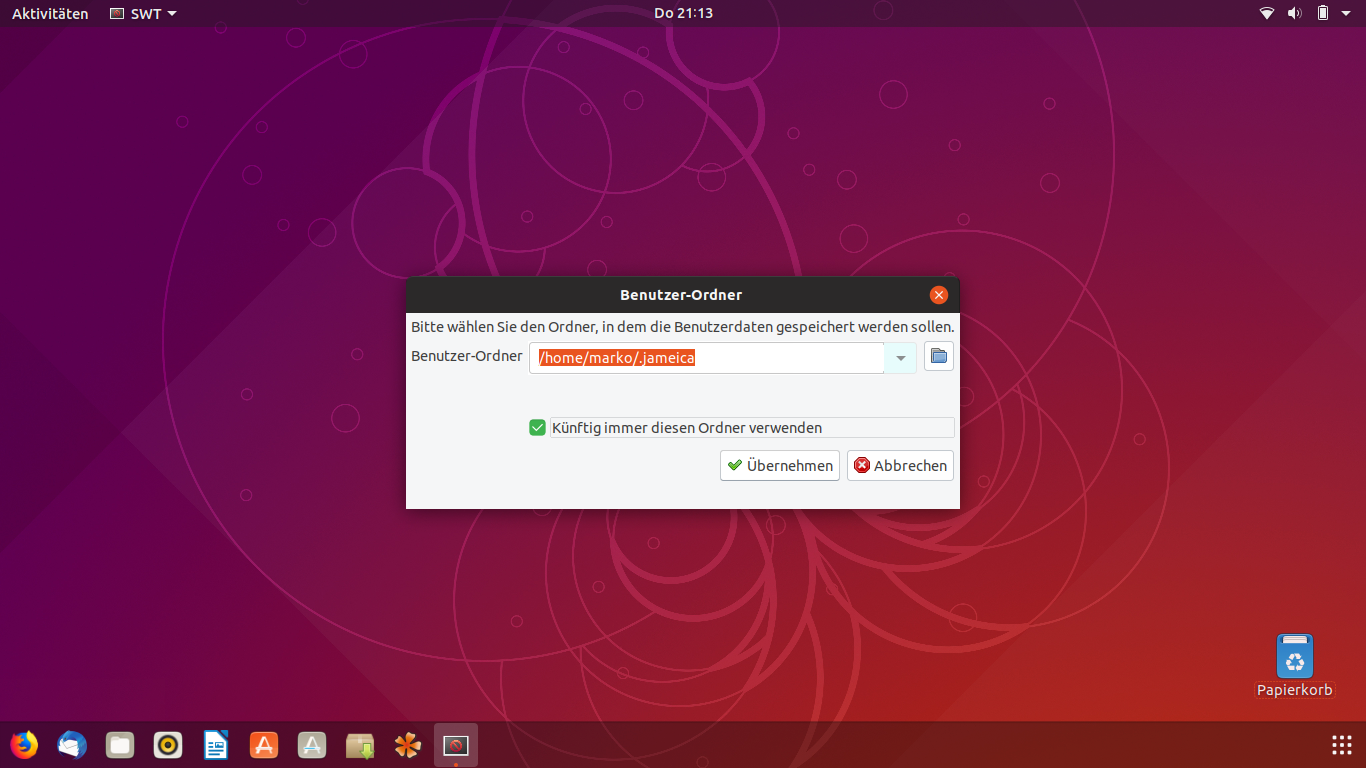Open the SWT application menu

tap(143, 14)
